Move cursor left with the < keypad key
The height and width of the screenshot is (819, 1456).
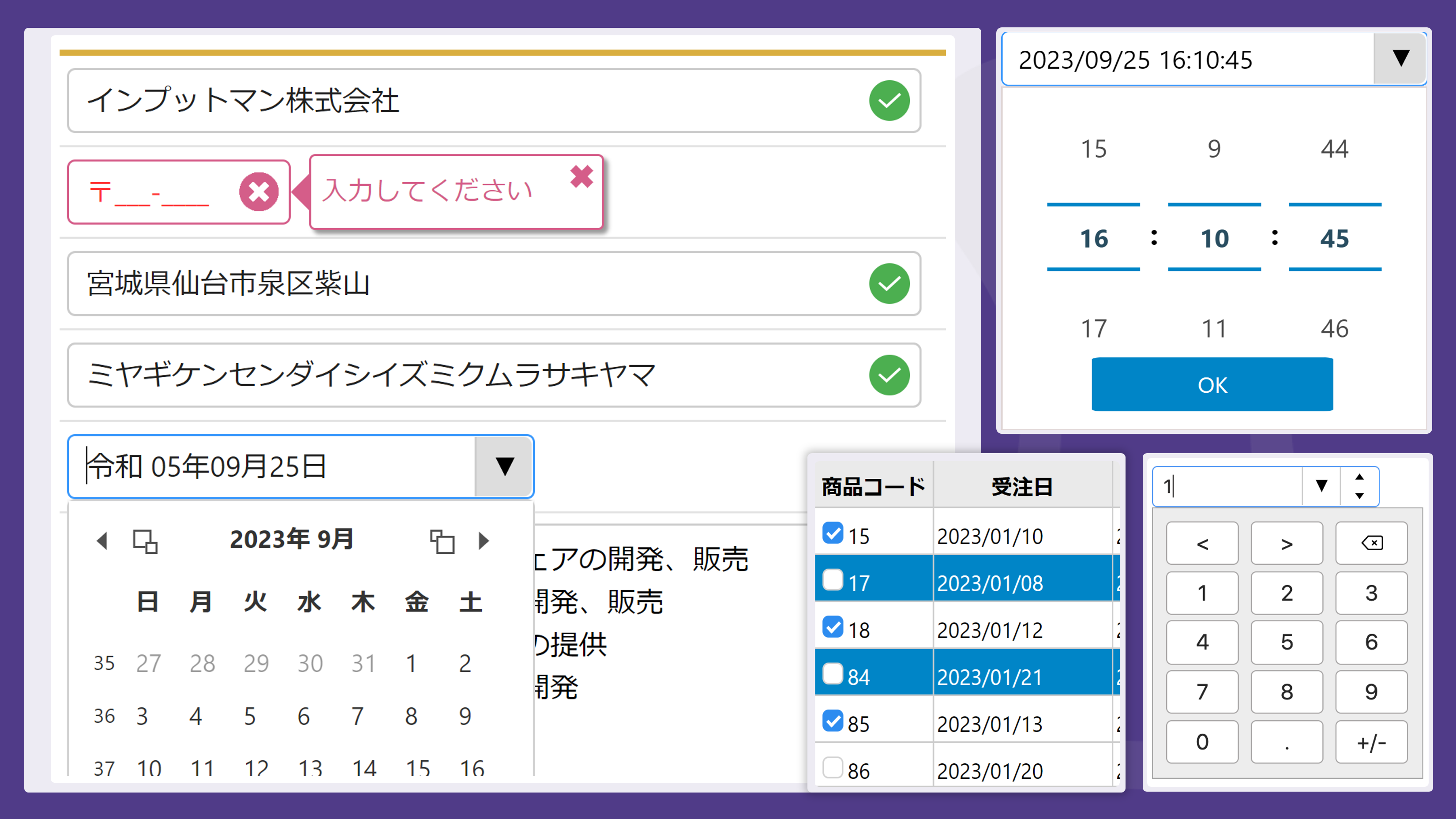1202,543
